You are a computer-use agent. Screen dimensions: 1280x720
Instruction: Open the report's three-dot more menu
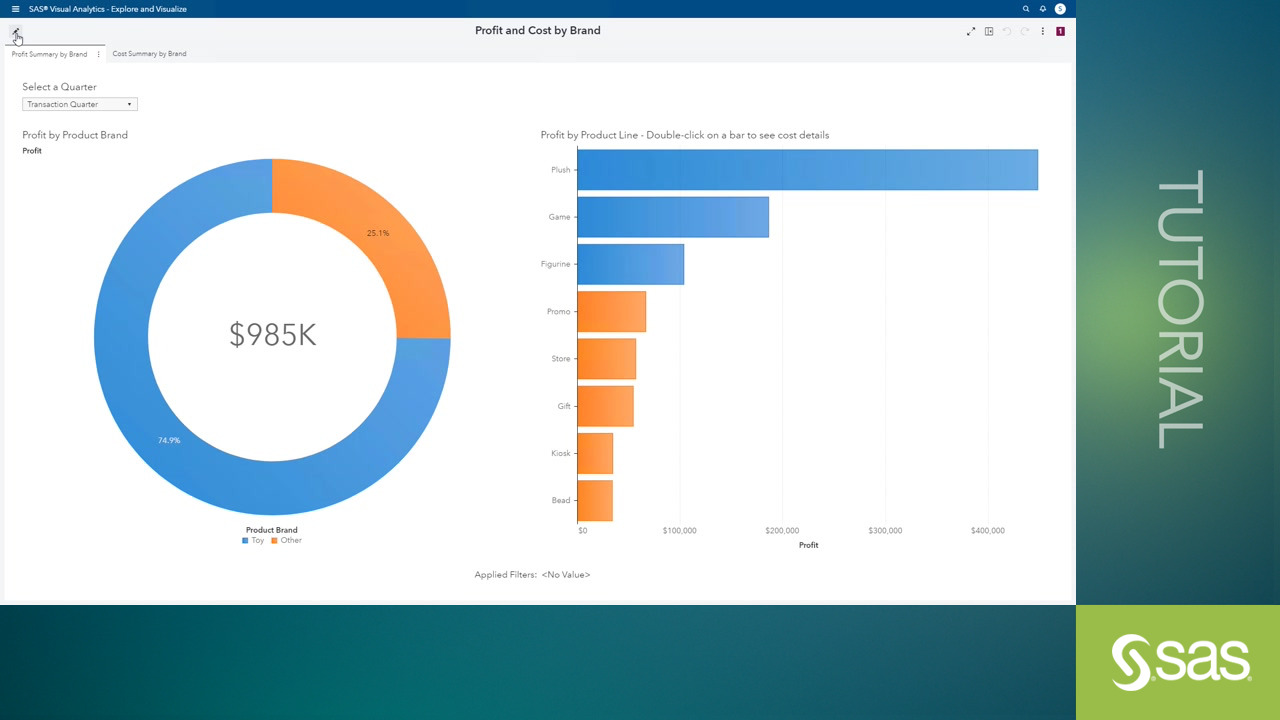[1042, 31]
